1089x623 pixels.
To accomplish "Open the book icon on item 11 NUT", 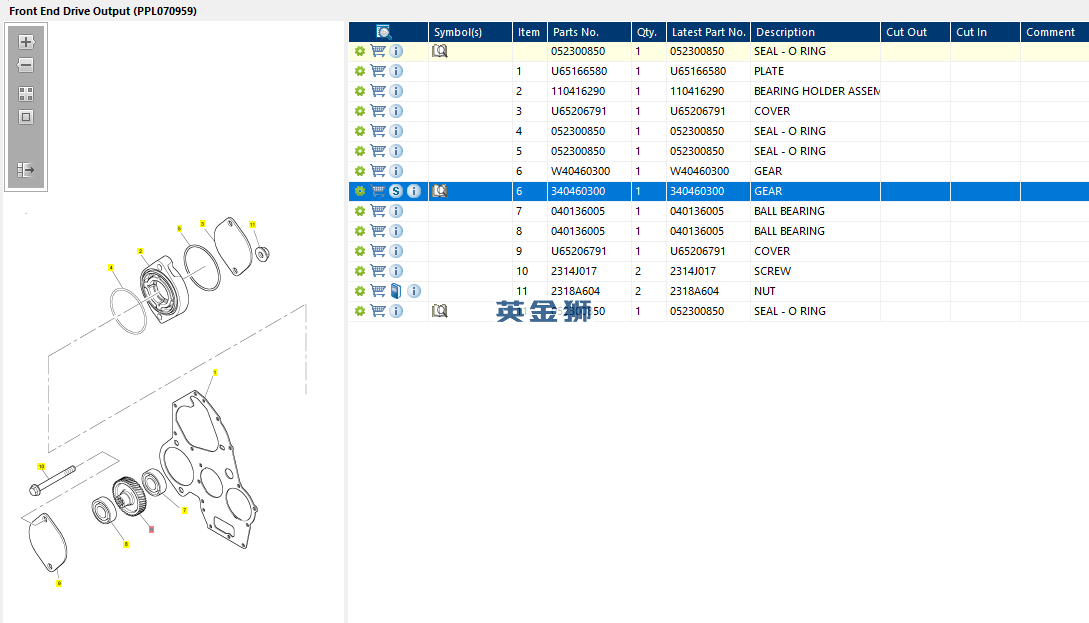I will click(x=396, y=291).
